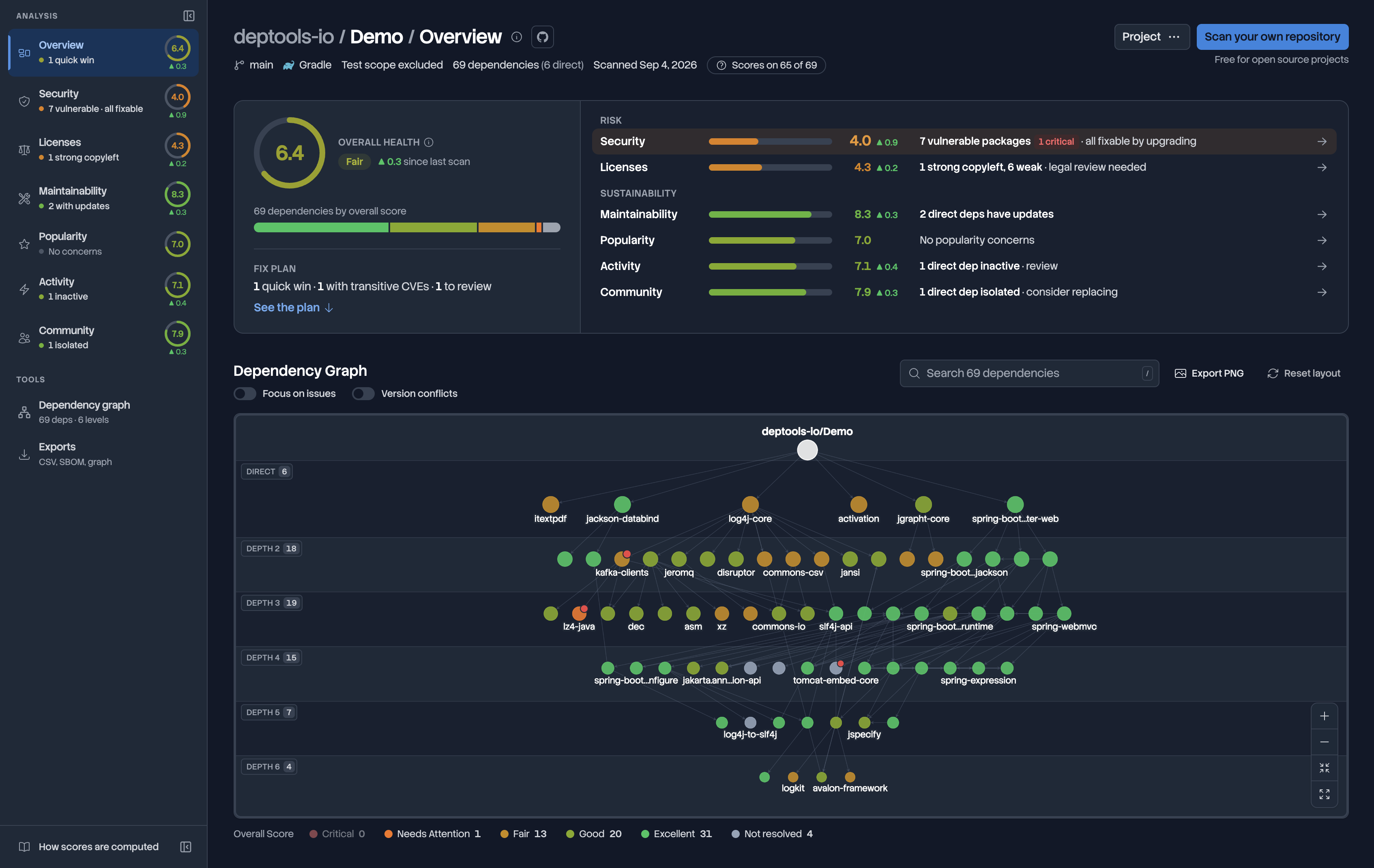Screen dimensions: 1374x868
Task: Click Scores on 65 of 69 pill
Action: tap(766, 65)
